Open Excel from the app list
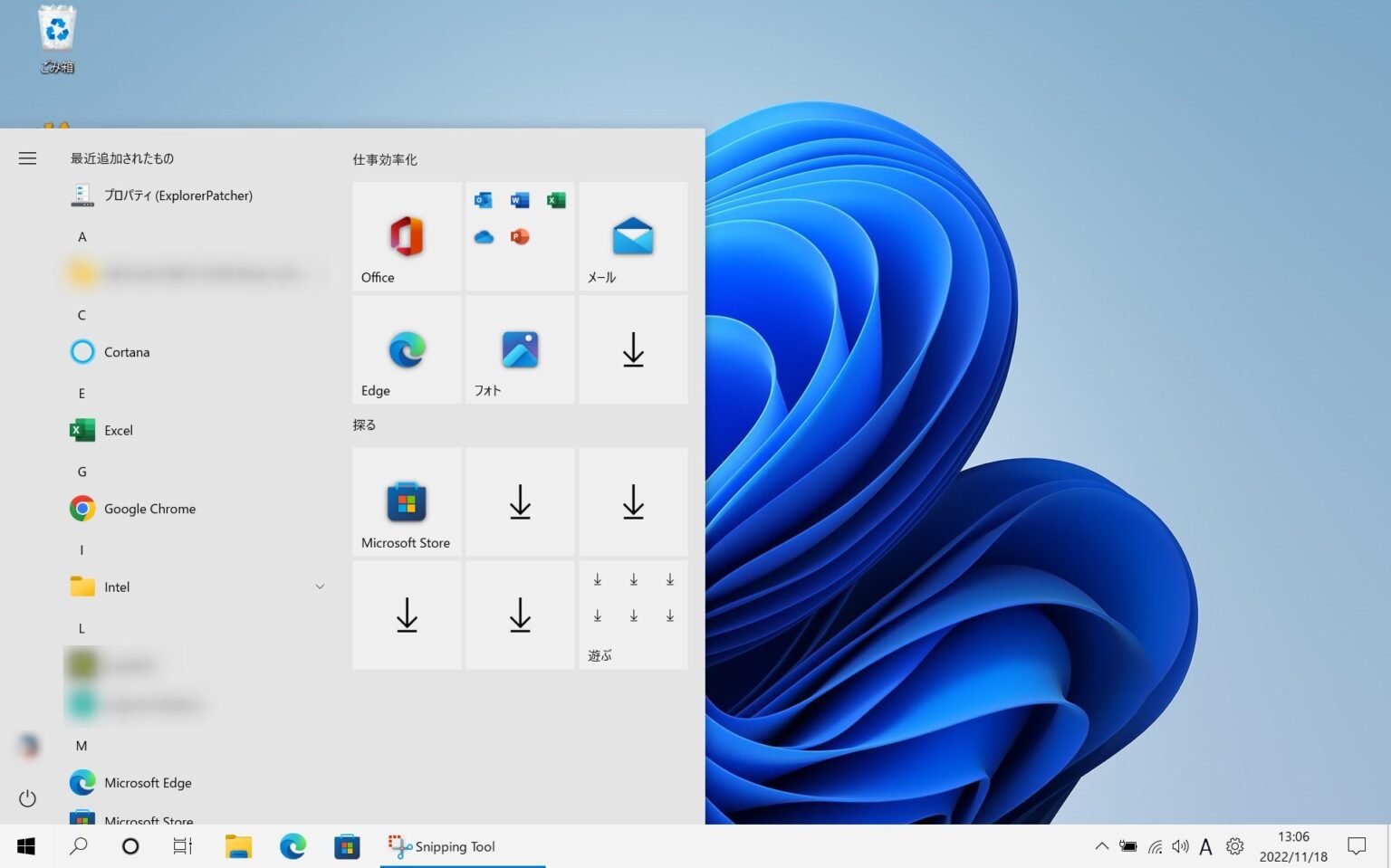This screenshot has width=1391, height=868. point(119,430)
